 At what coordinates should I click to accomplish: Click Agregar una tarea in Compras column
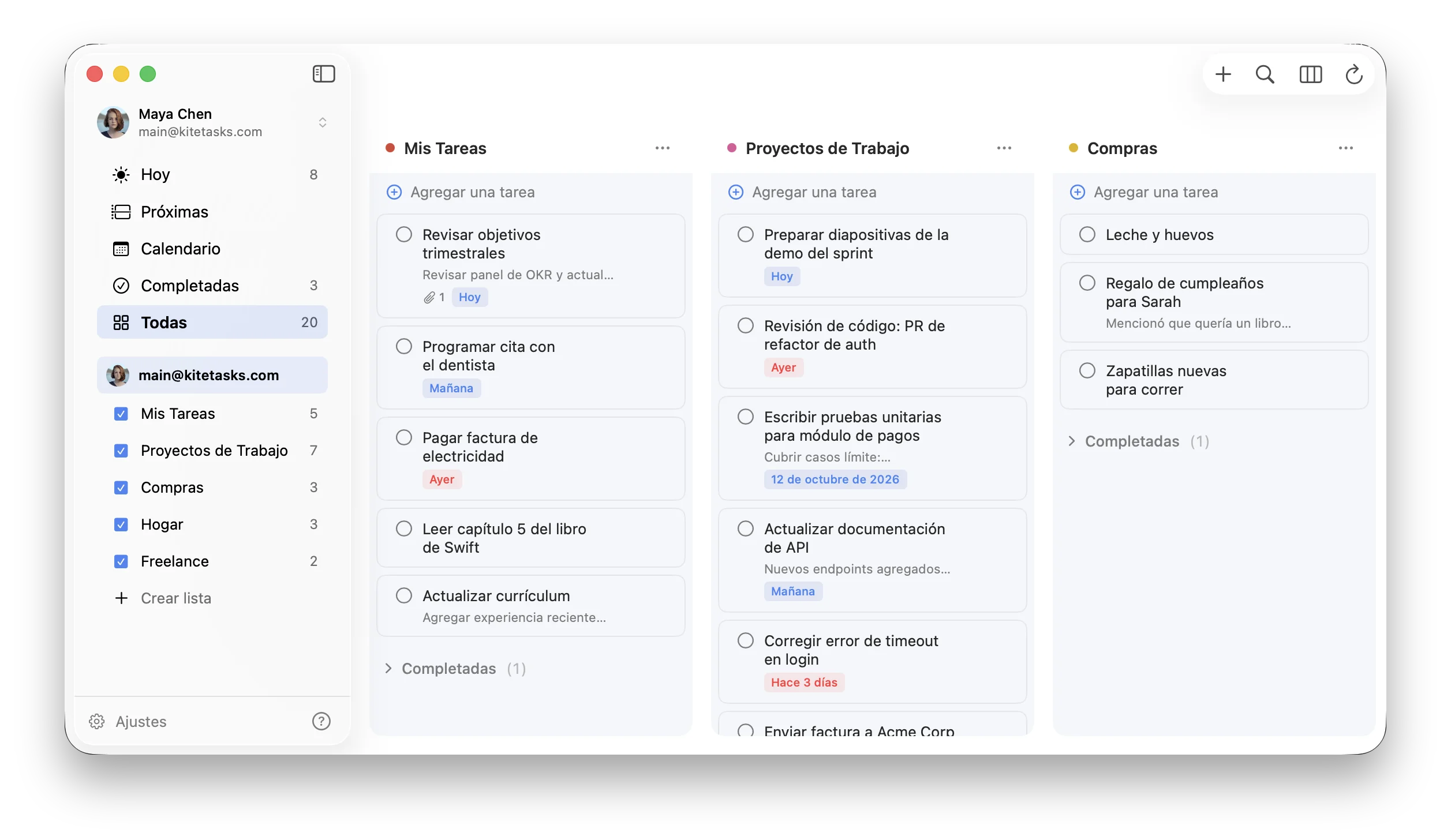click(1144, 192)
